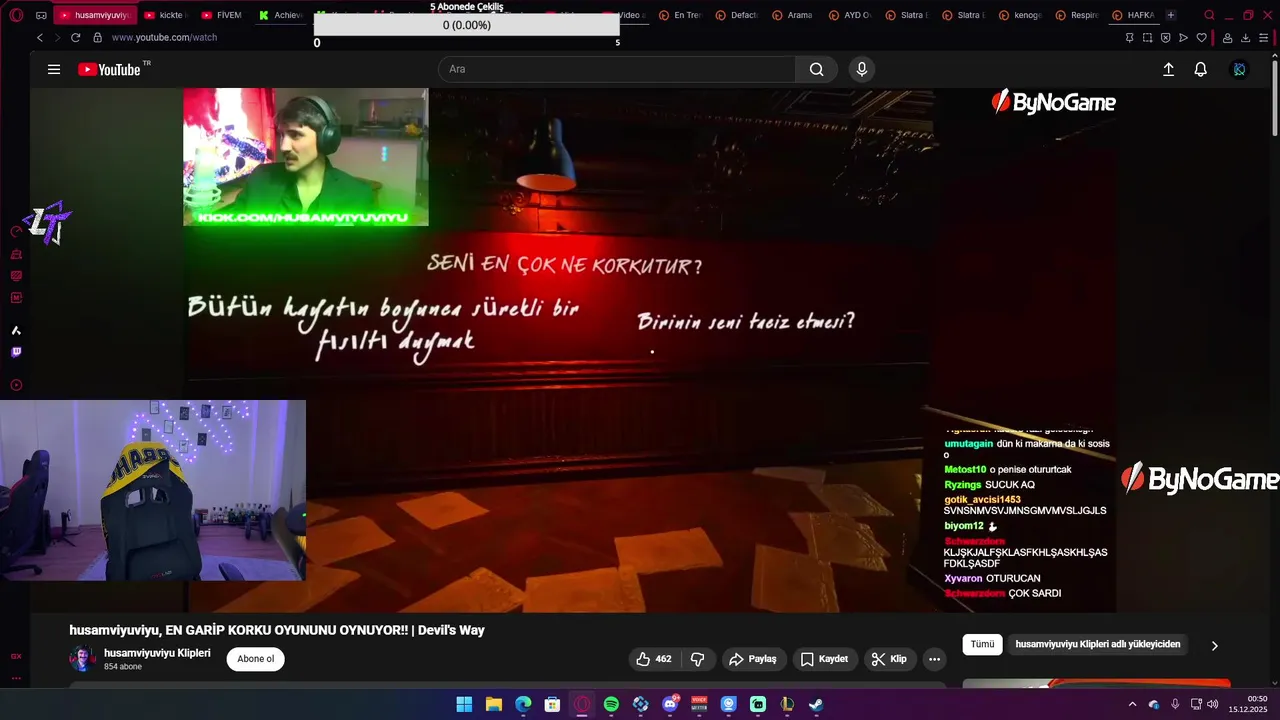The height and width of the screenshot is (720, 1280).
Task: Open the player/send arrow toolbar icon
Action: click(x=1183, y=37)
